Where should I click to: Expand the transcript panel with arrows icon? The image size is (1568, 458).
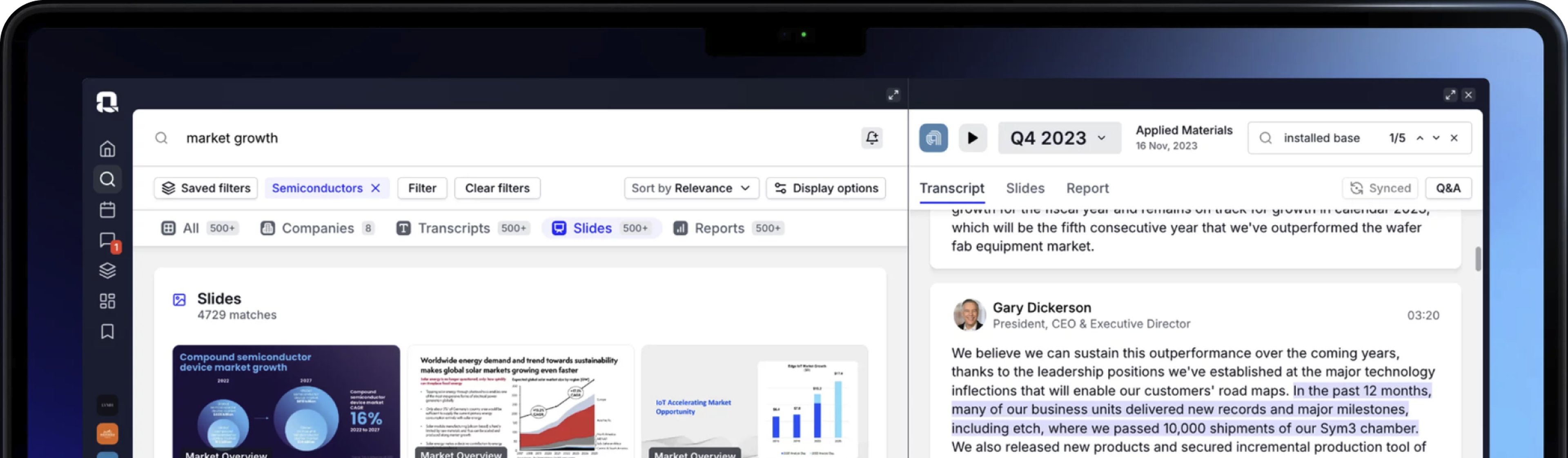1450,95
